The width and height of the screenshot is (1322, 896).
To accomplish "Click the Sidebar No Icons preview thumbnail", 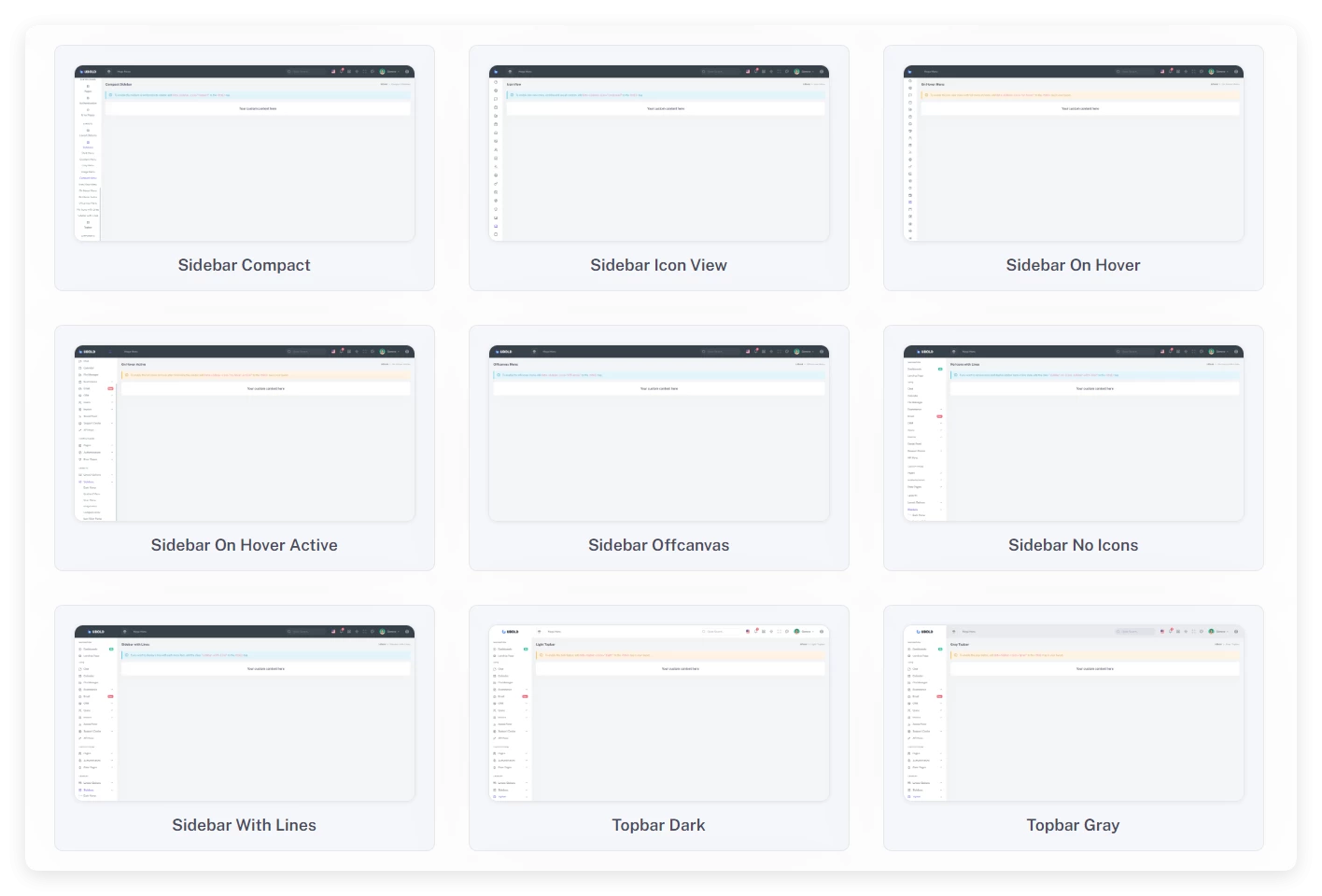I will (1073, 434).
